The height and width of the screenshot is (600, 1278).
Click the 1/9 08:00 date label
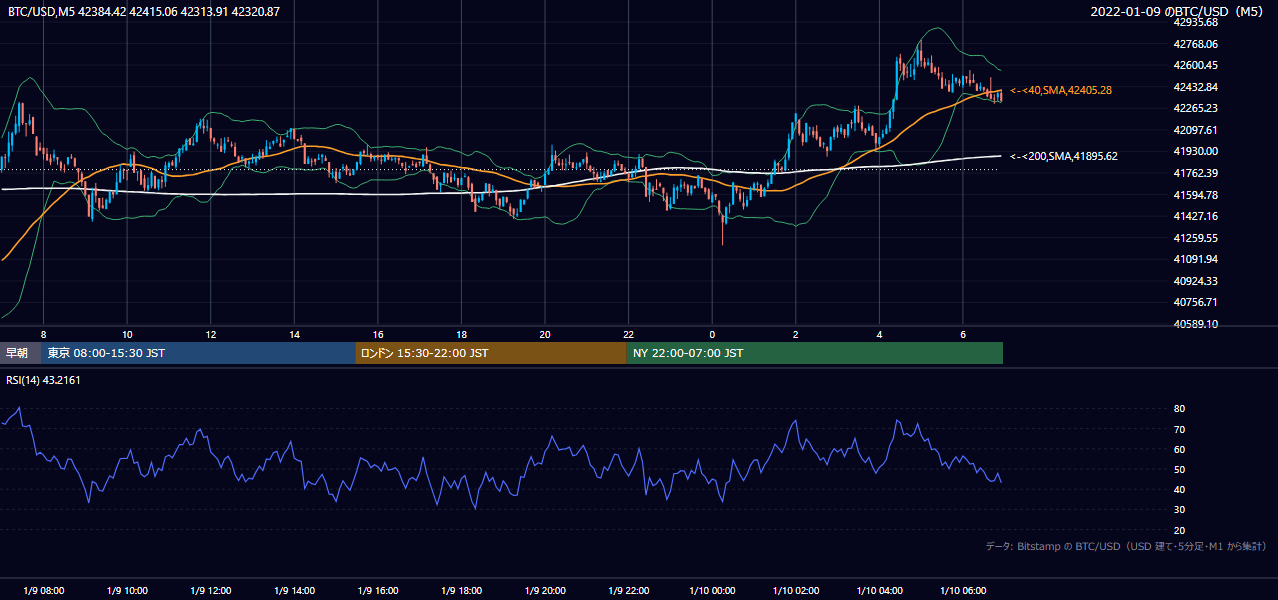click(43, 591)
